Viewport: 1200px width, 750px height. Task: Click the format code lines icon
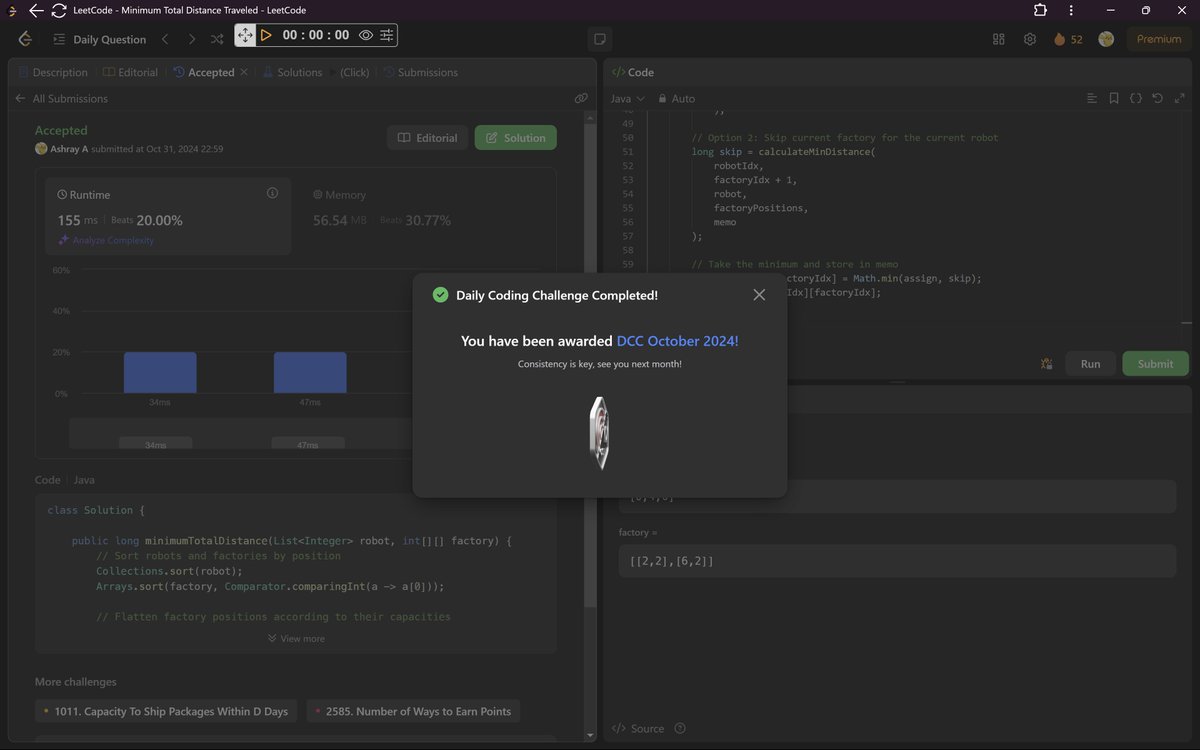(x=1092, y=99)
